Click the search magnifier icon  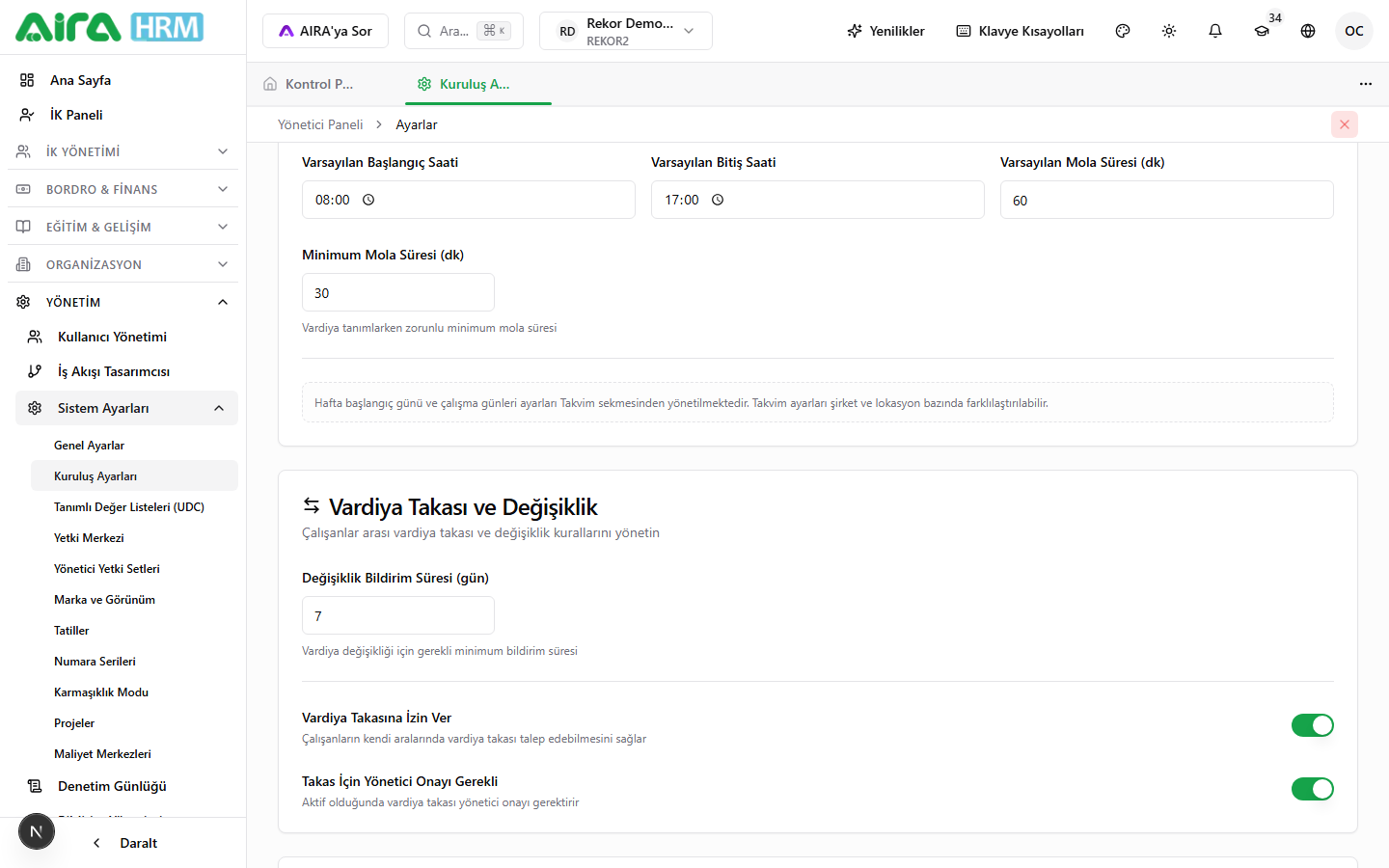tap(424, 31)
